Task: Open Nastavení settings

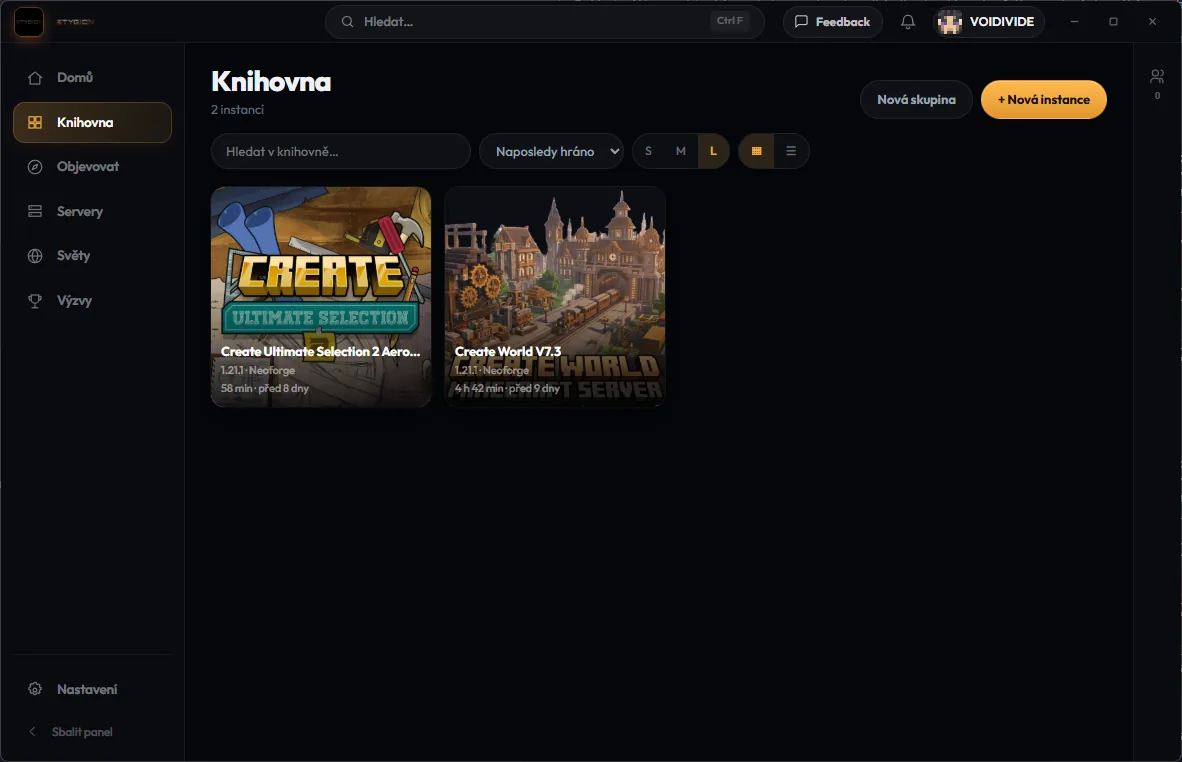Action: coord(92,689)
